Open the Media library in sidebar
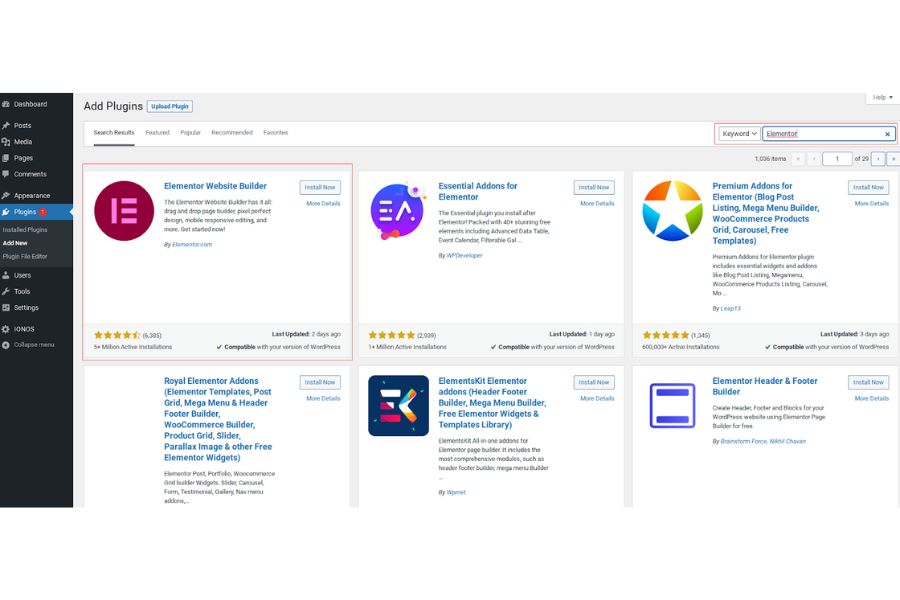The height and width of the screenshot is (600, 900). [22, 142]
